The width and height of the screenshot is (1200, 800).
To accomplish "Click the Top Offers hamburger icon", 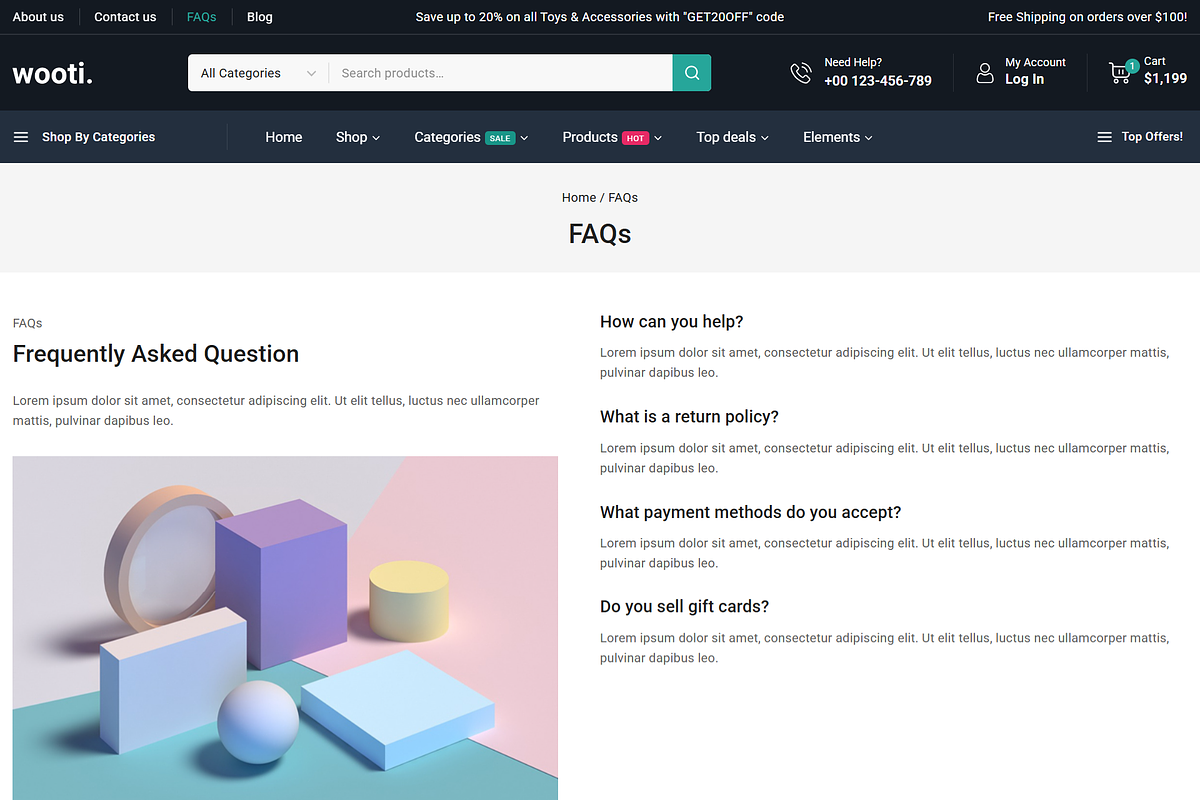I will click(1104, 137).
